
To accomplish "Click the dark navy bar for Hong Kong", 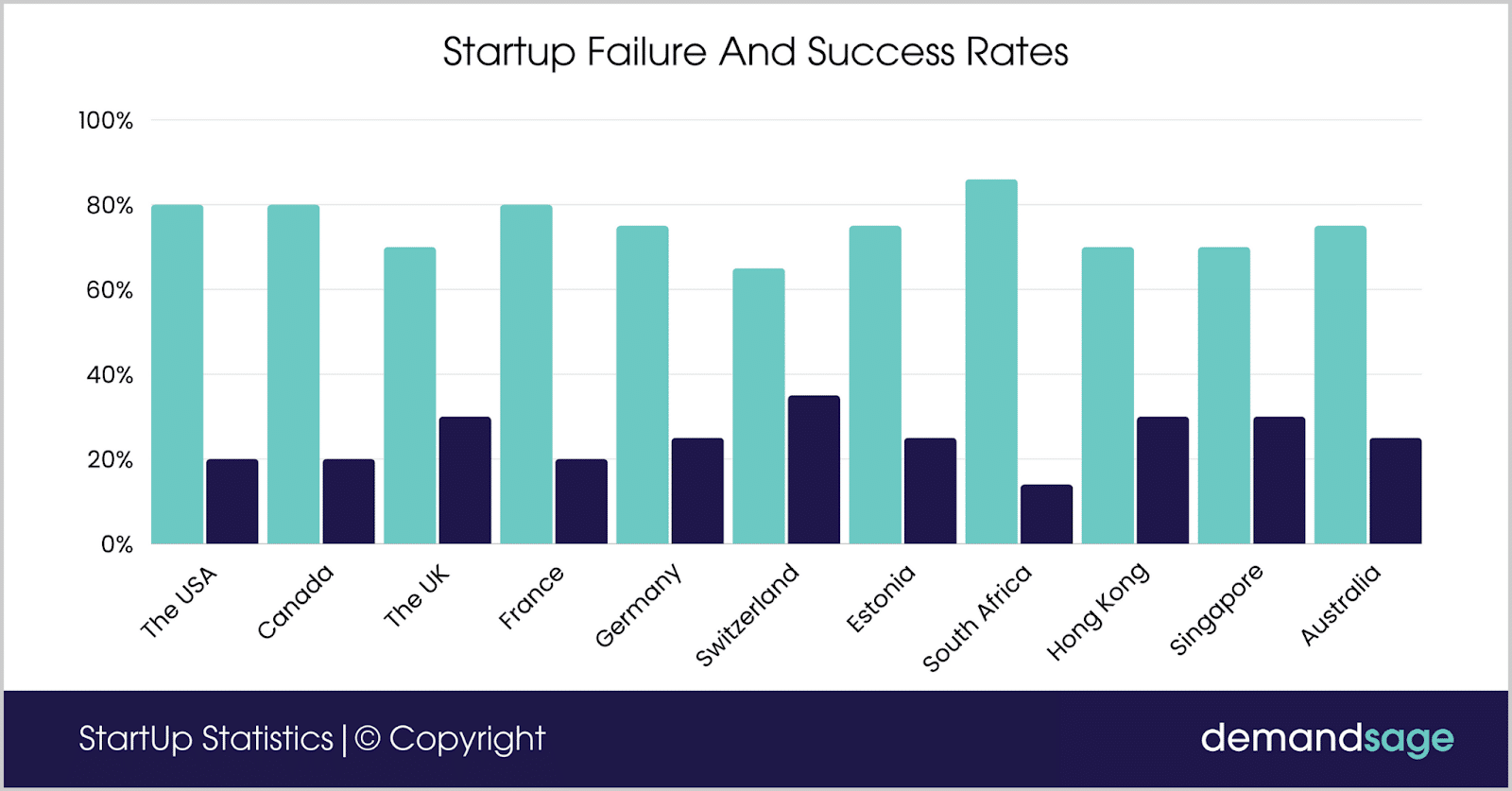I will click(x=1162, y=480).
